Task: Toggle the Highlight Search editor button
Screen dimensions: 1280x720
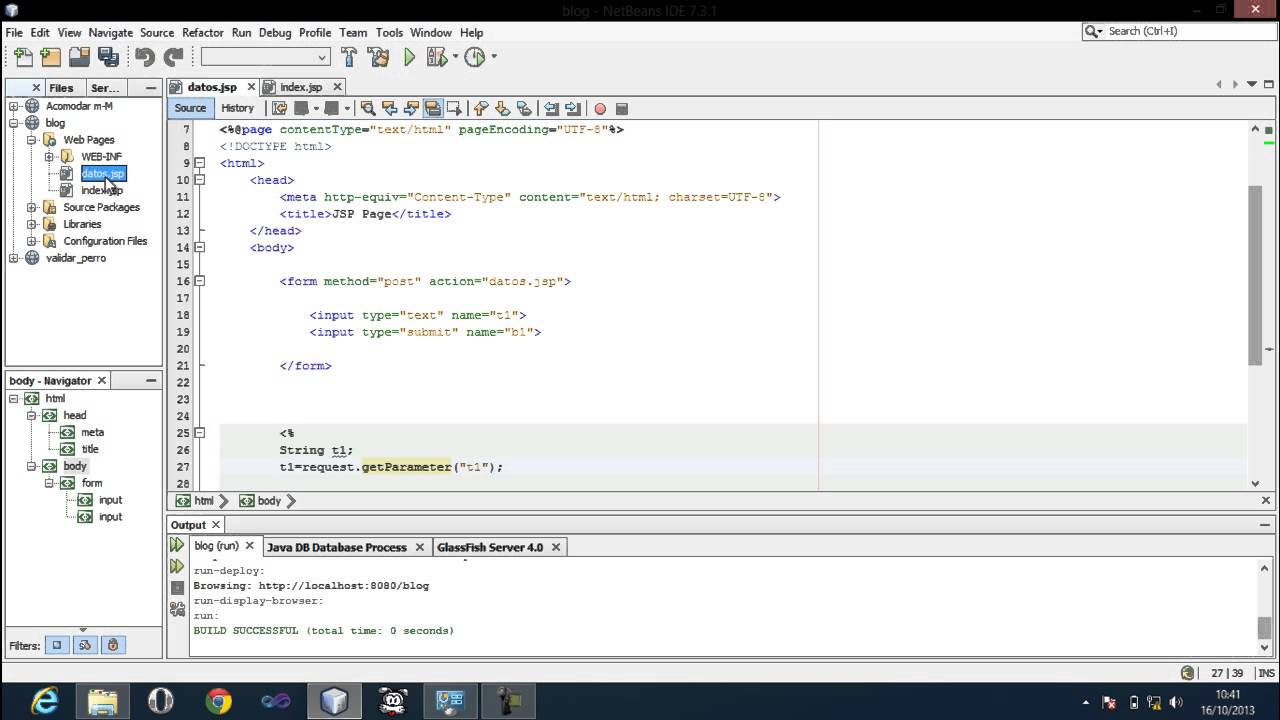Action: (x=432, y=108)
